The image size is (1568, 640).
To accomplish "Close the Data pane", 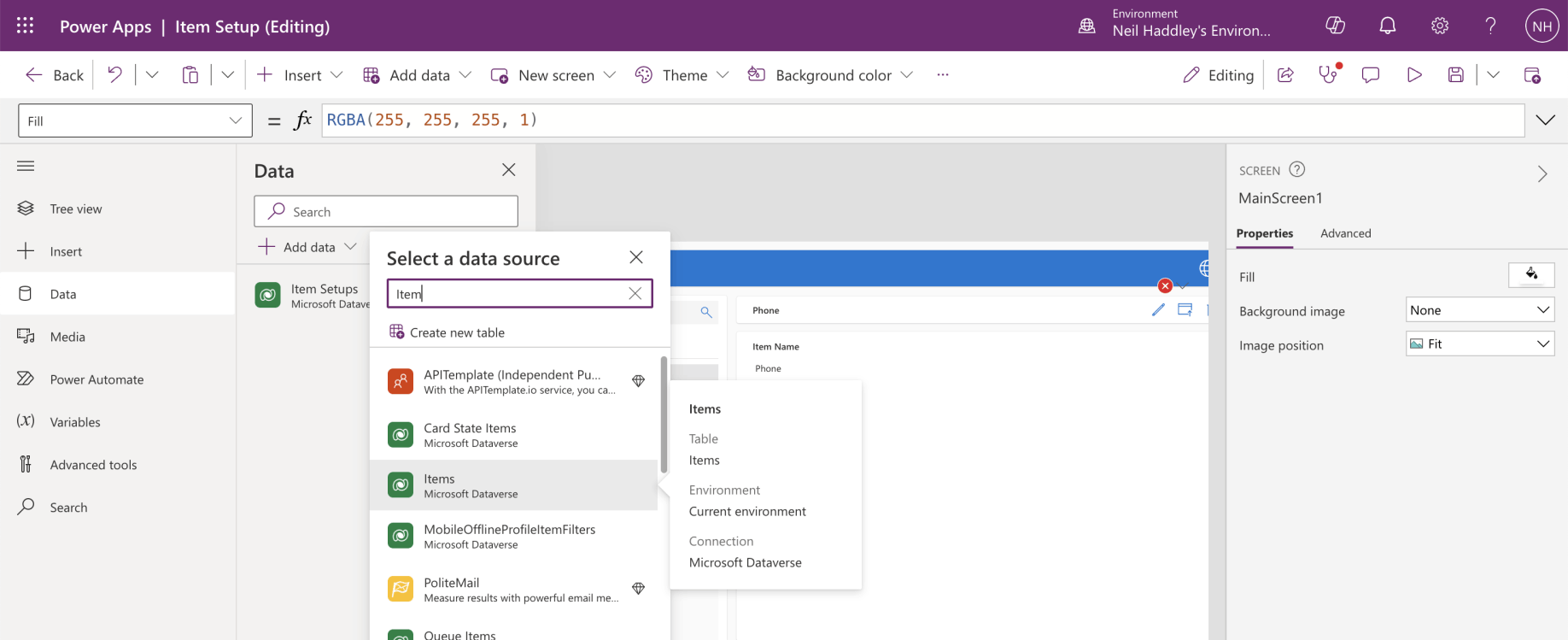I will coord(509,170).
